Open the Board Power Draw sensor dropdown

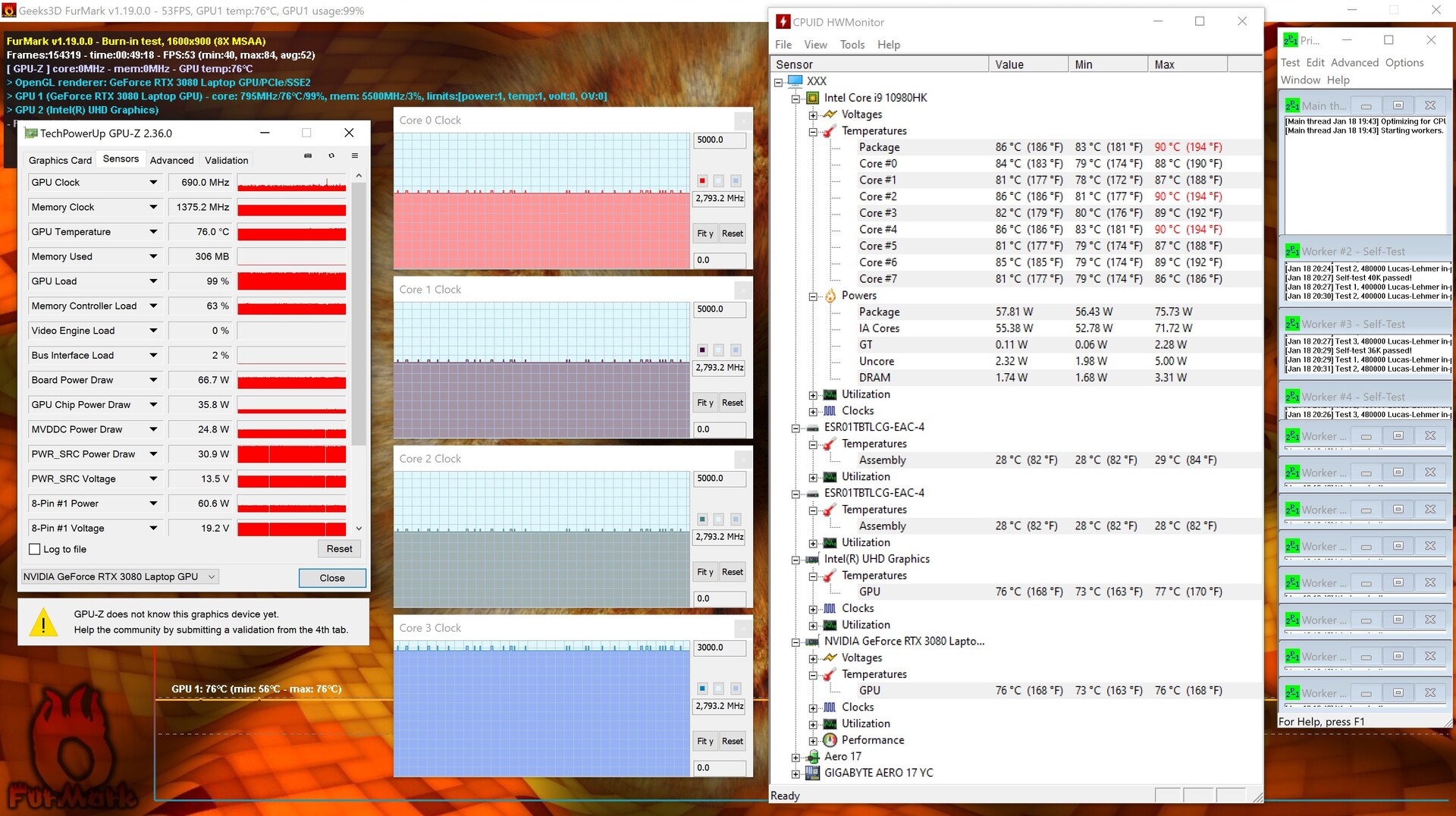[x=153, y=380]
